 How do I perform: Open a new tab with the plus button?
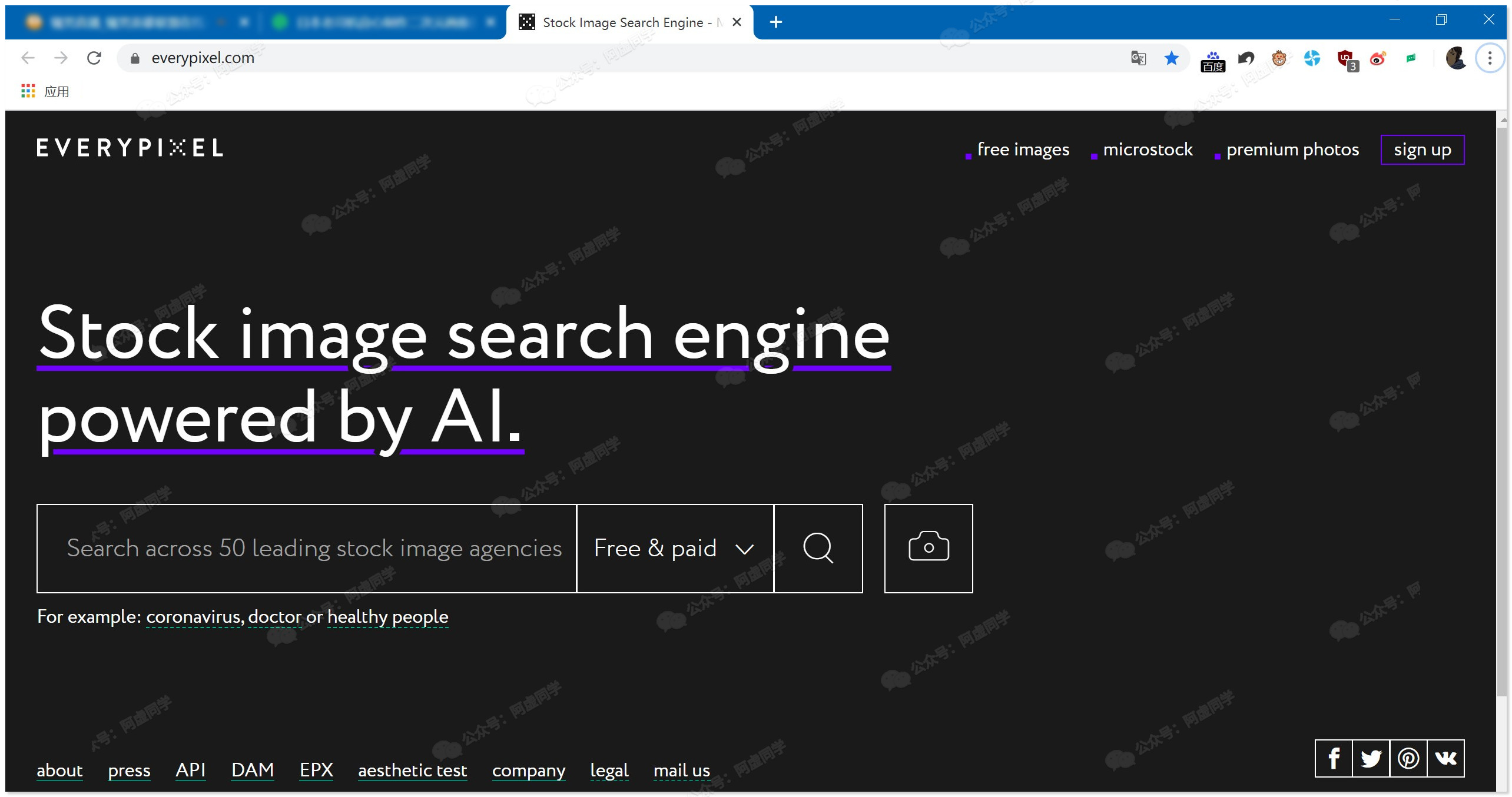click(776, 22)
